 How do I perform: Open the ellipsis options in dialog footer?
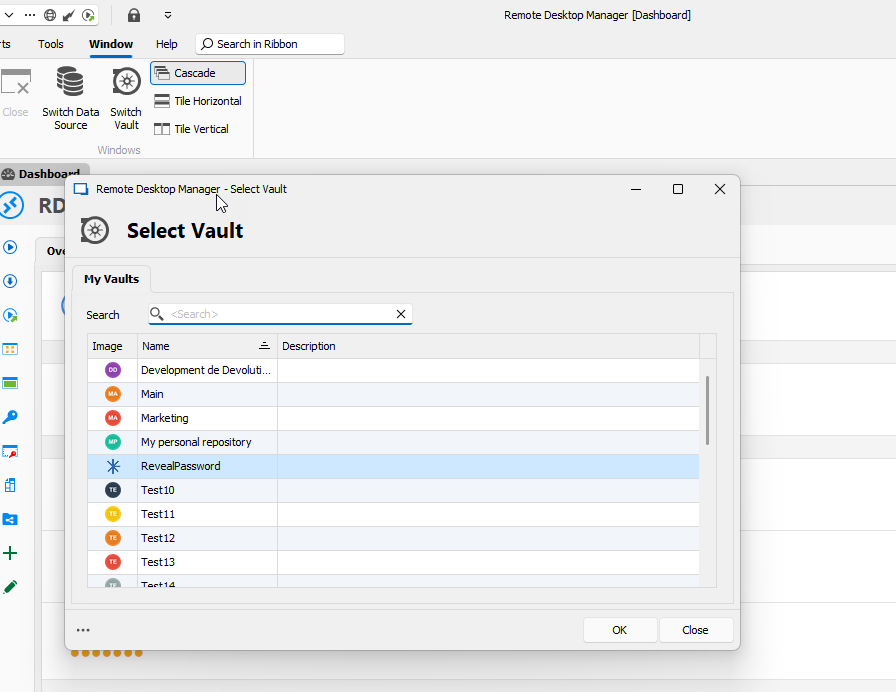point(83,630)
